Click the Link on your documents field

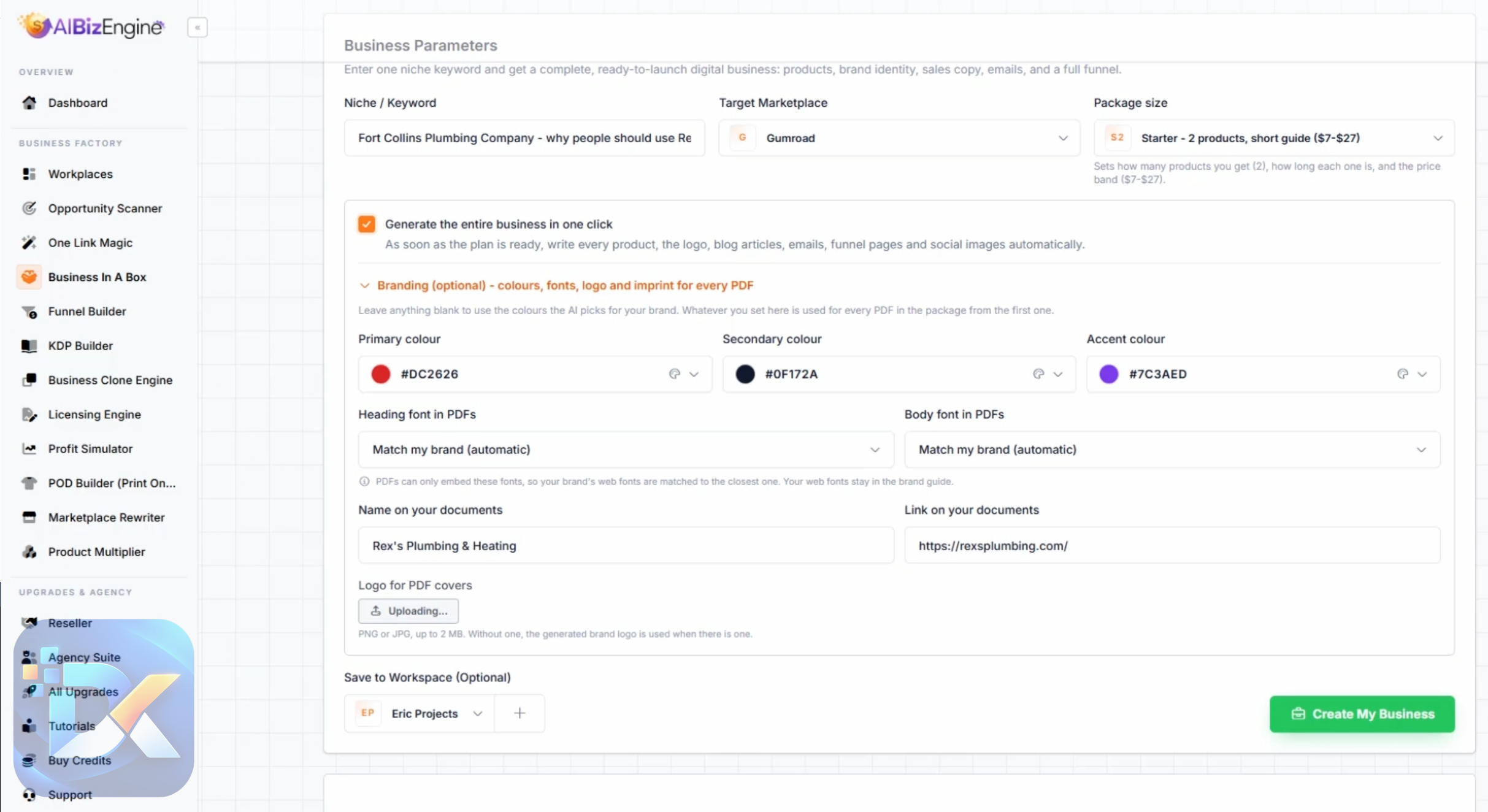click(x=1172, y=545)
